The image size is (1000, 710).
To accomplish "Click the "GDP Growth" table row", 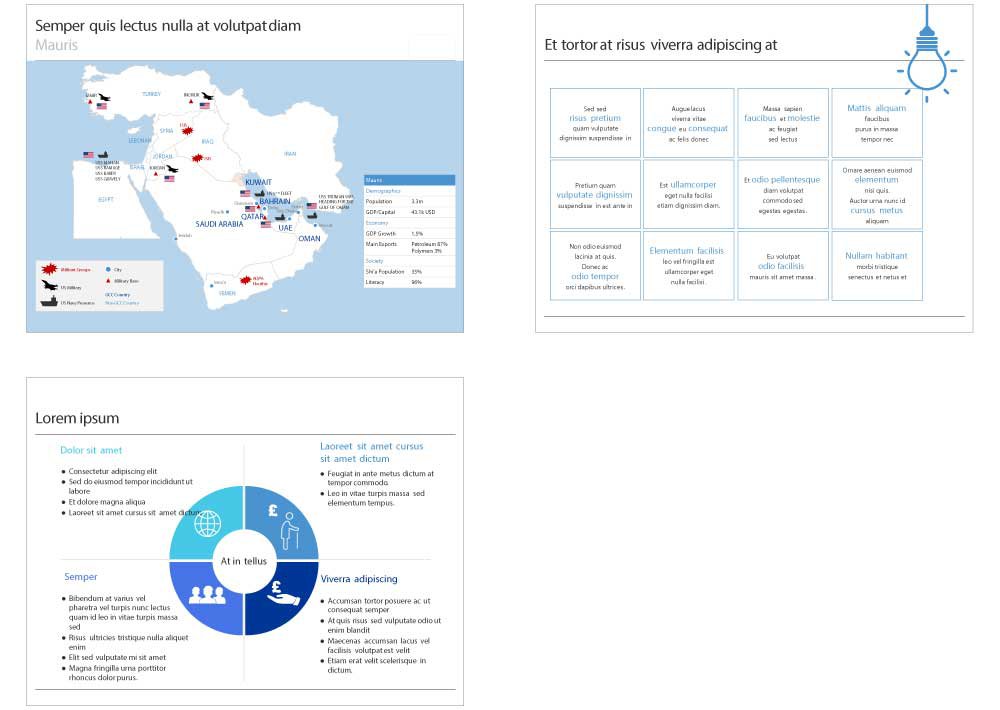I will click(409, 233).
